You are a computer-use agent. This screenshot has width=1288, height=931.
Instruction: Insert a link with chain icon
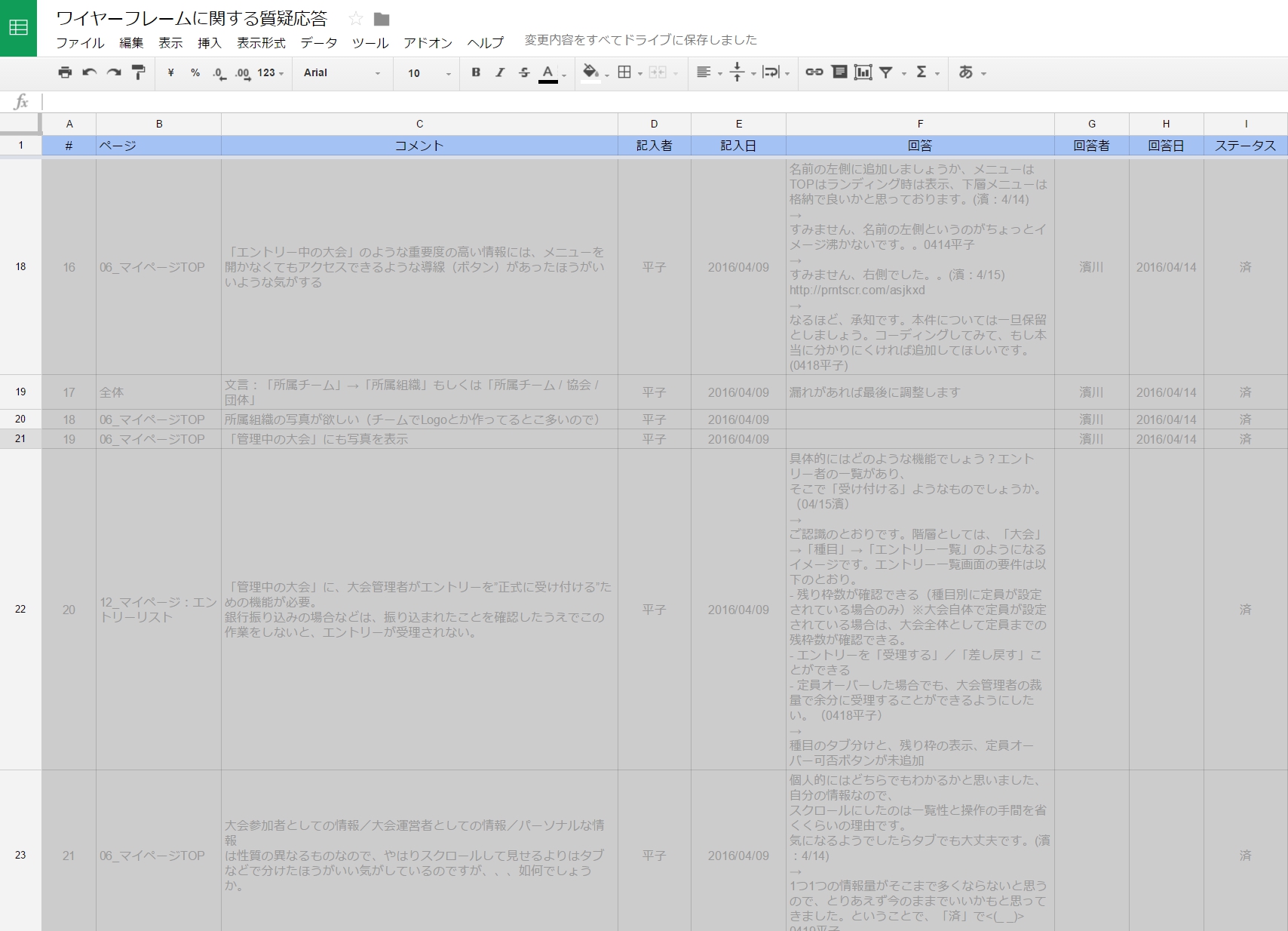click(x=814, y=72)
